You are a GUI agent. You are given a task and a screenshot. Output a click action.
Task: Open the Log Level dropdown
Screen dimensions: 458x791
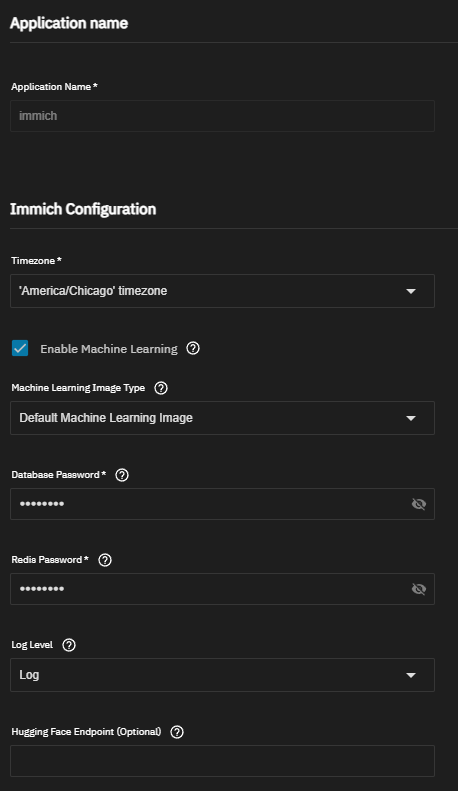(x=222, y=675)
